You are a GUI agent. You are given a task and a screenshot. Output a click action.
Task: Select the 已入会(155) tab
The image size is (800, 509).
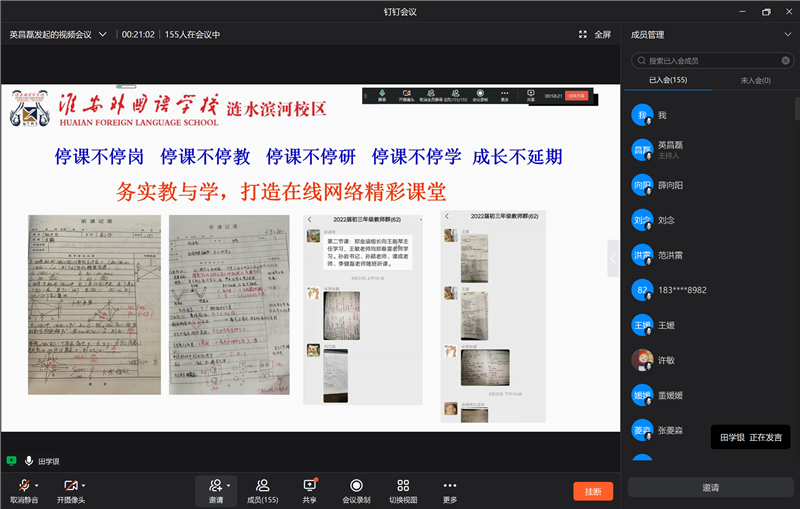pos(668,80)
